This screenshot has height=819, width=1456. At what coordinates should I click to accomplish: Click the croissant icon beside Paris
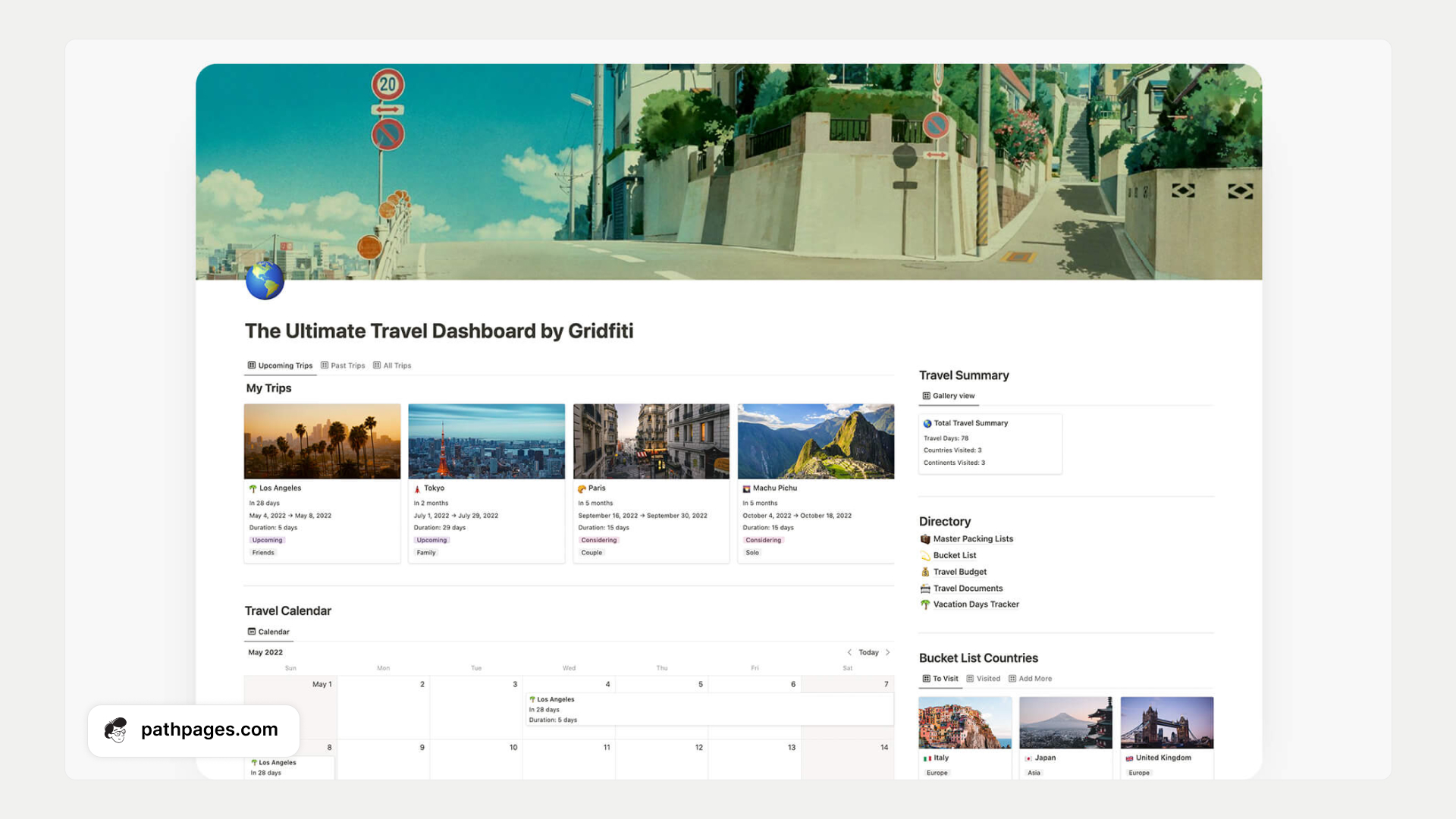click(582, 488)
